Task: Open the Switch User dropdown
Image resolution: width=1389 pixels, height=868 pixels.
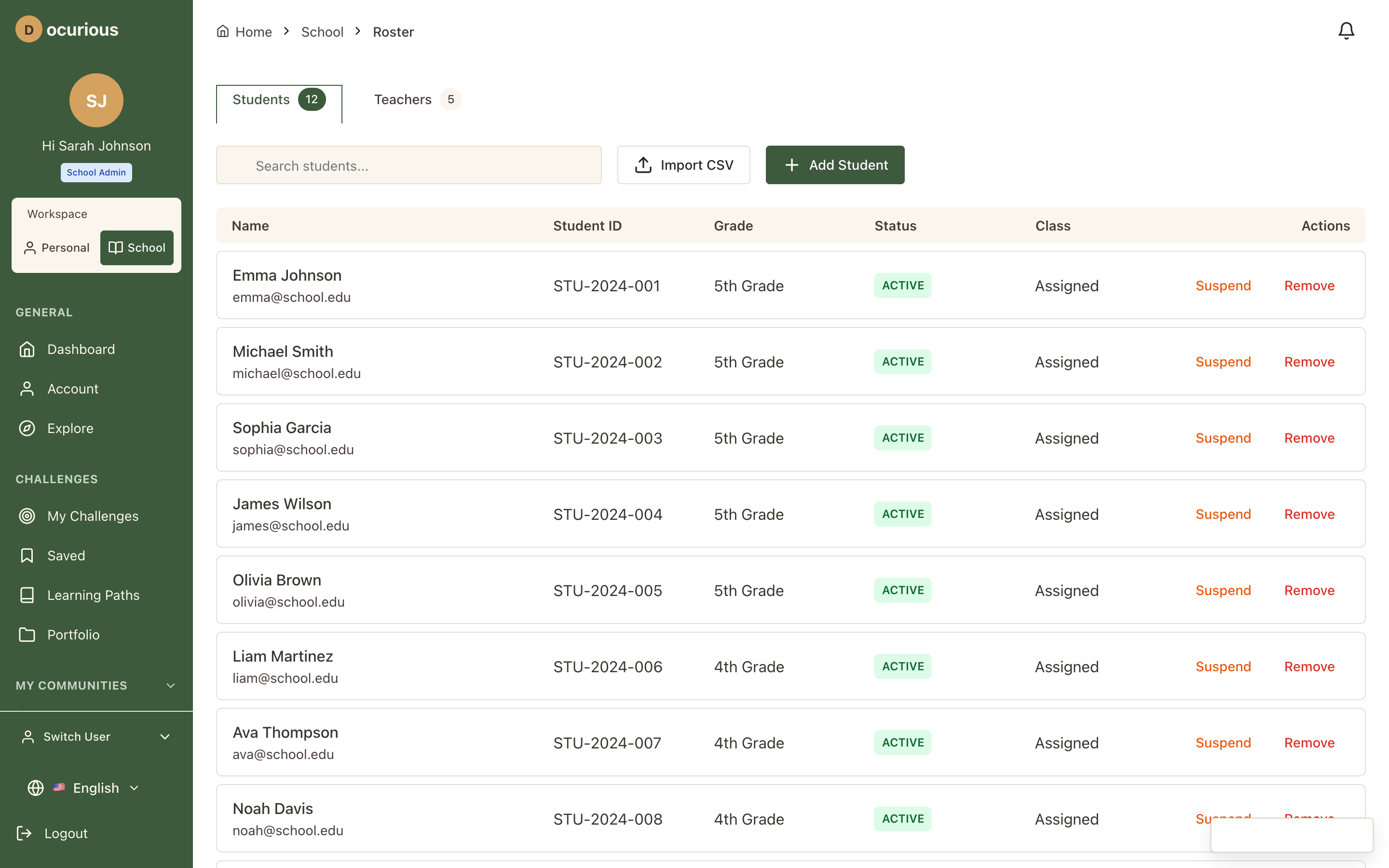Action: (95, 736)
